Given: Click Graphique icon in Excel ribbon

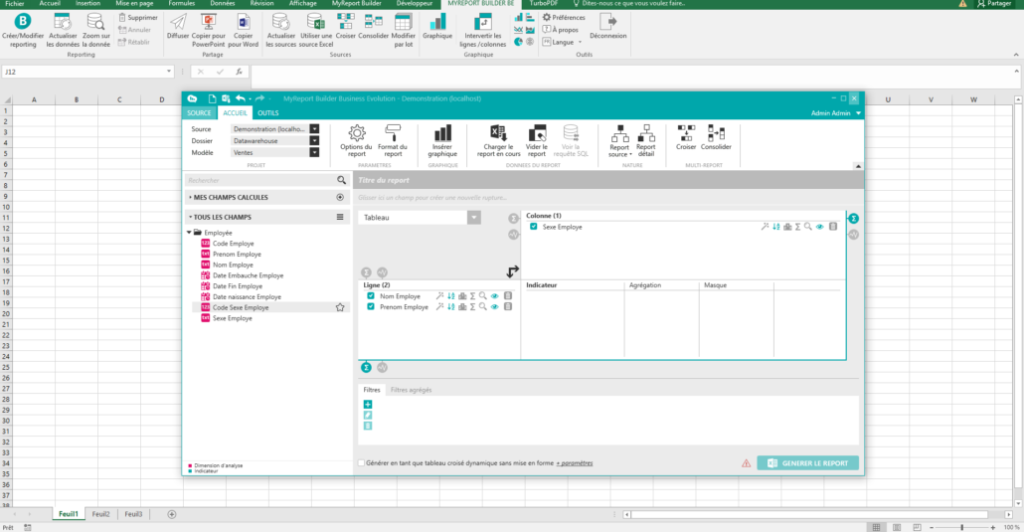Looking at the screenshot, I should [438, 27].
